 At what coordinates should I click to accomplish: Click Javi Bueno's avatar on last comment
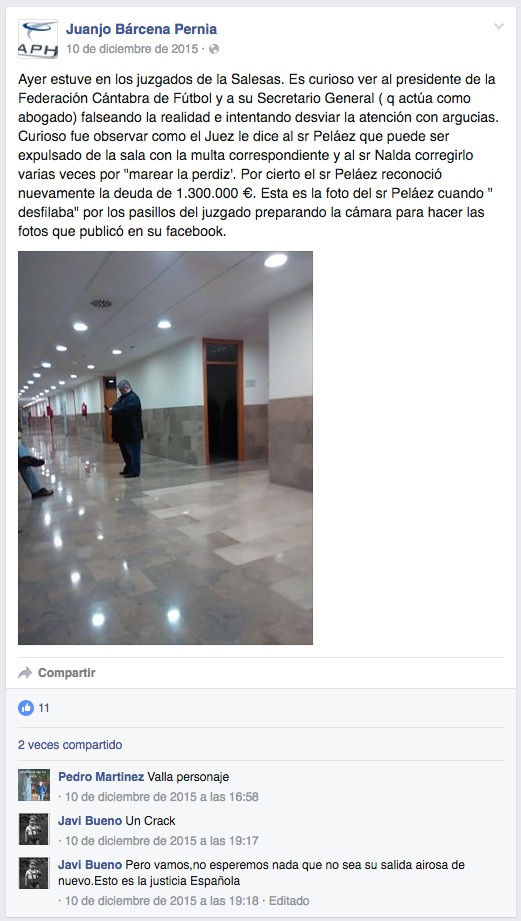click(33, 873)
